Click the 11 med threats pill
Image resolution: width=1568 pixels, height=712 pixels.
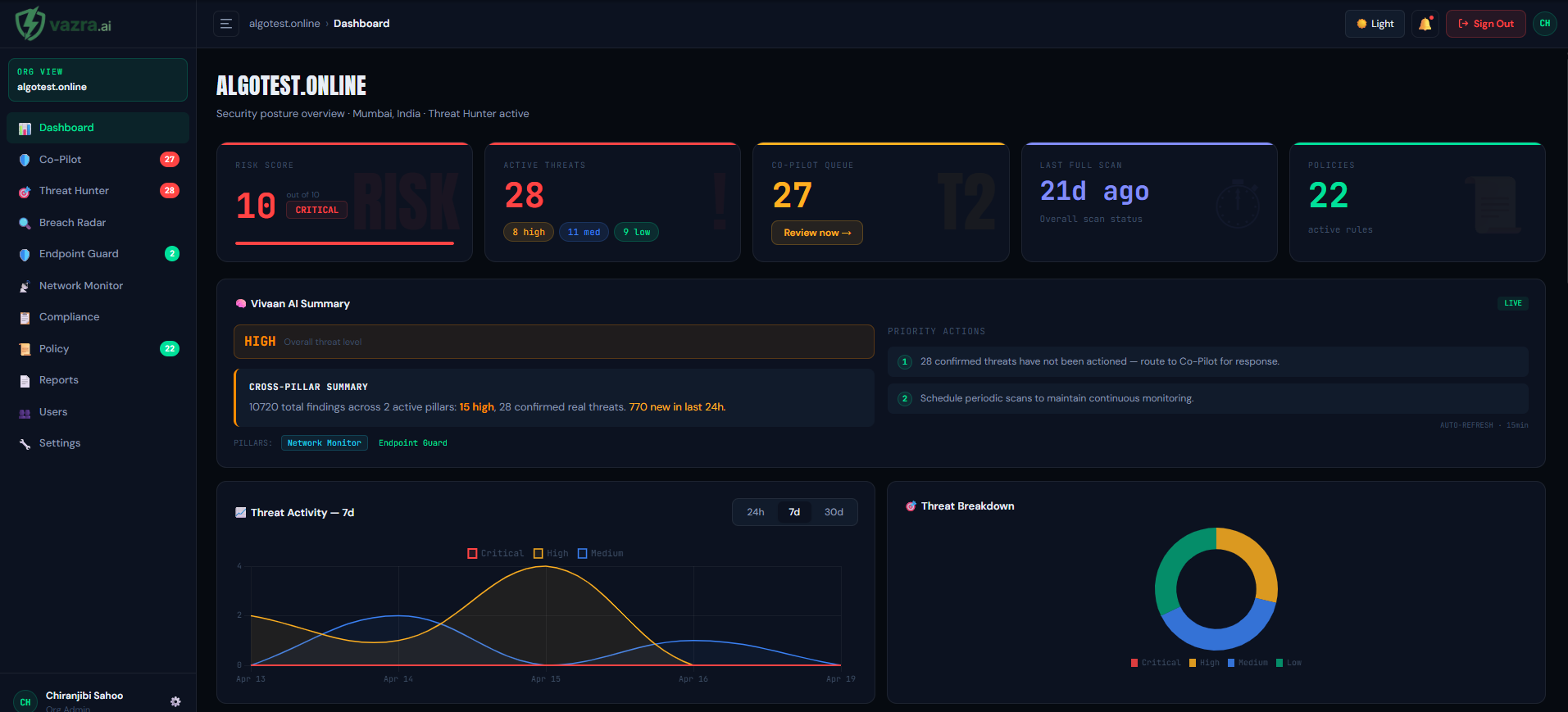584,232
